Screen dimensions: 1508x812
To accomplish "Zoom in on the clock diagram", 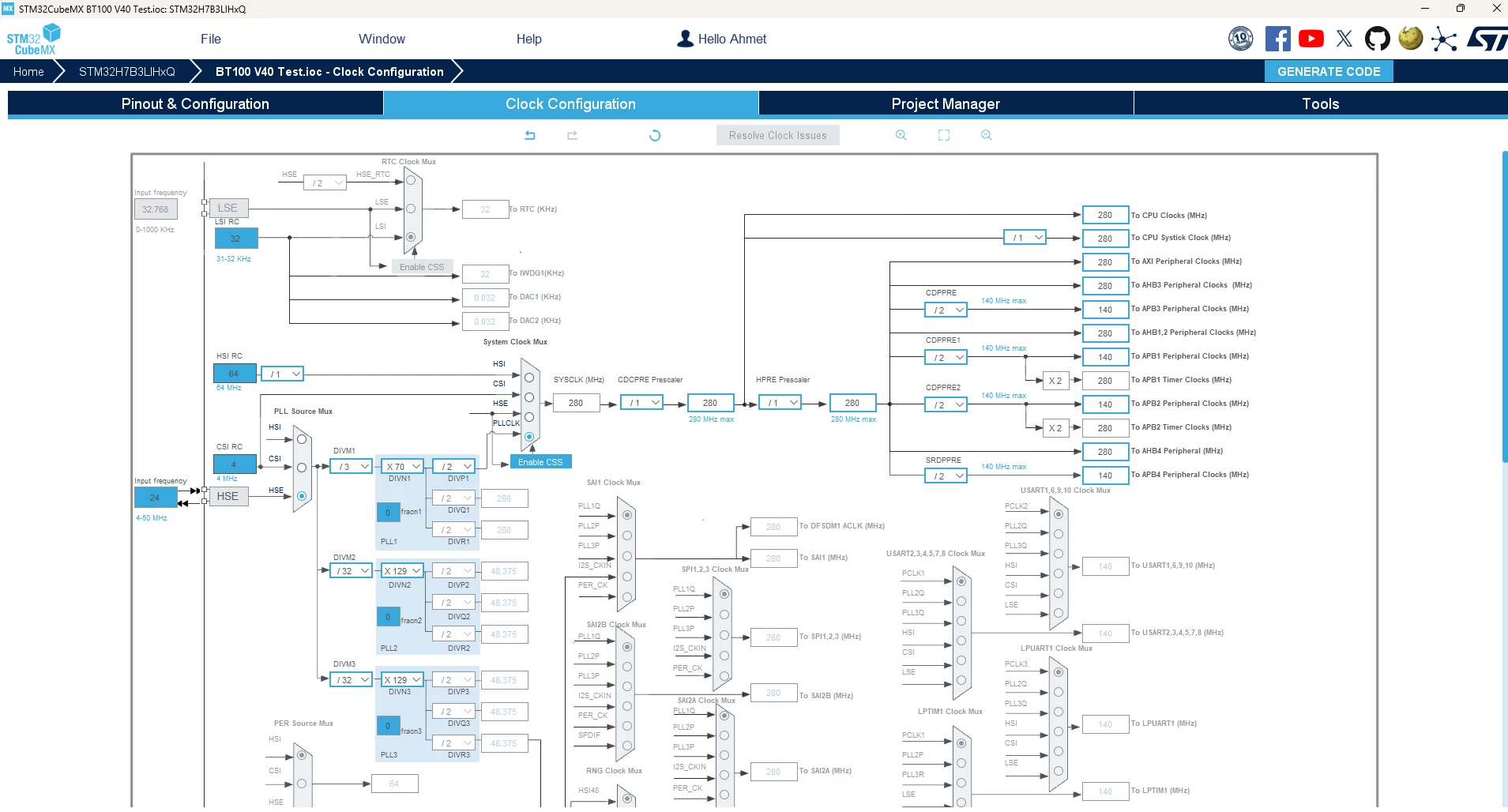I will [901, 135].
